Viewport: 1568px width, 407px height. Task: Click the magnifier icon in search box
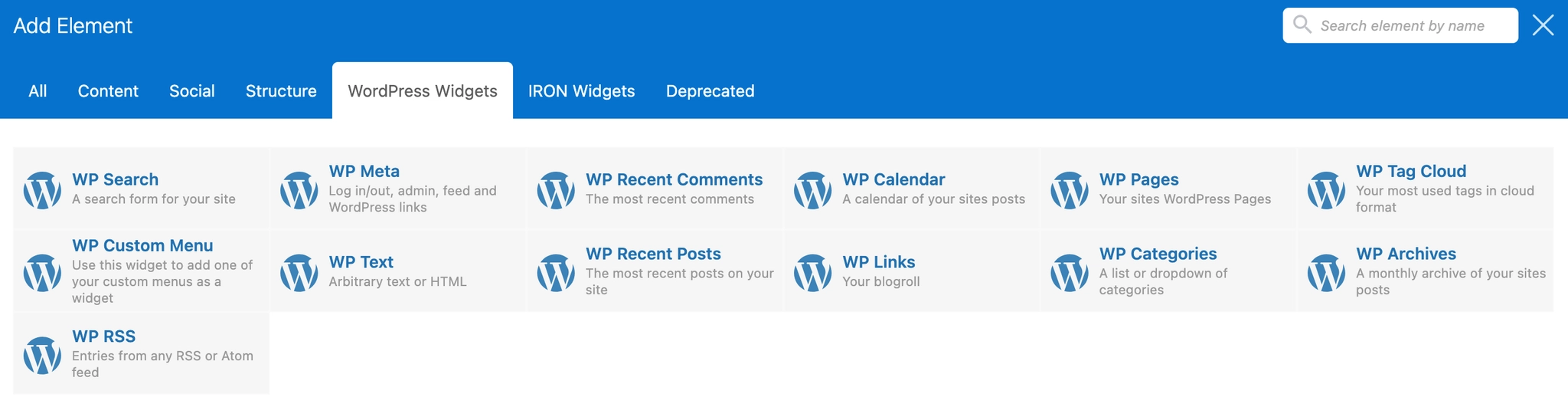[x=1302, y=25]
